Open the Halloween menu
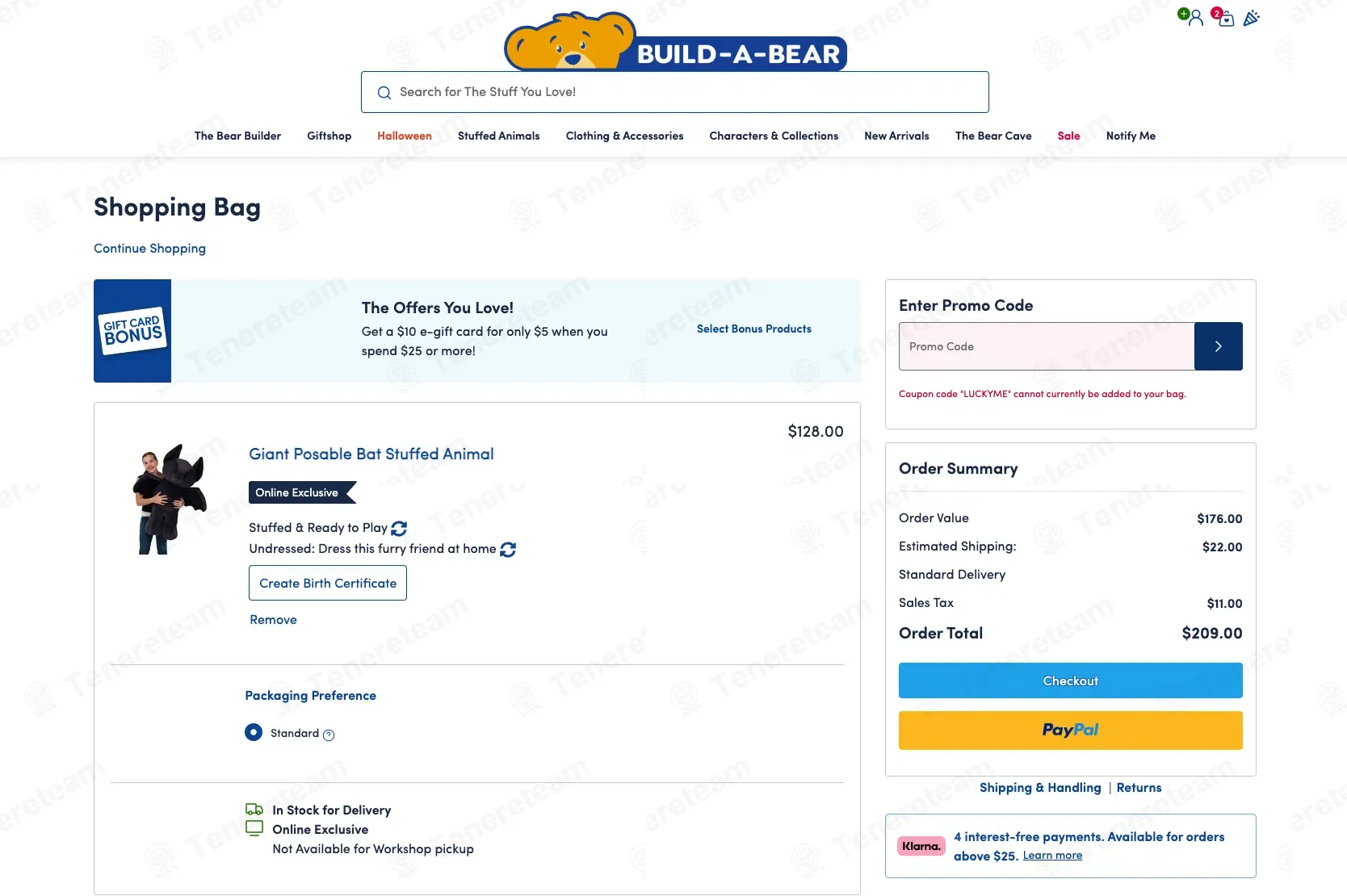 click(x=405, y=136)
